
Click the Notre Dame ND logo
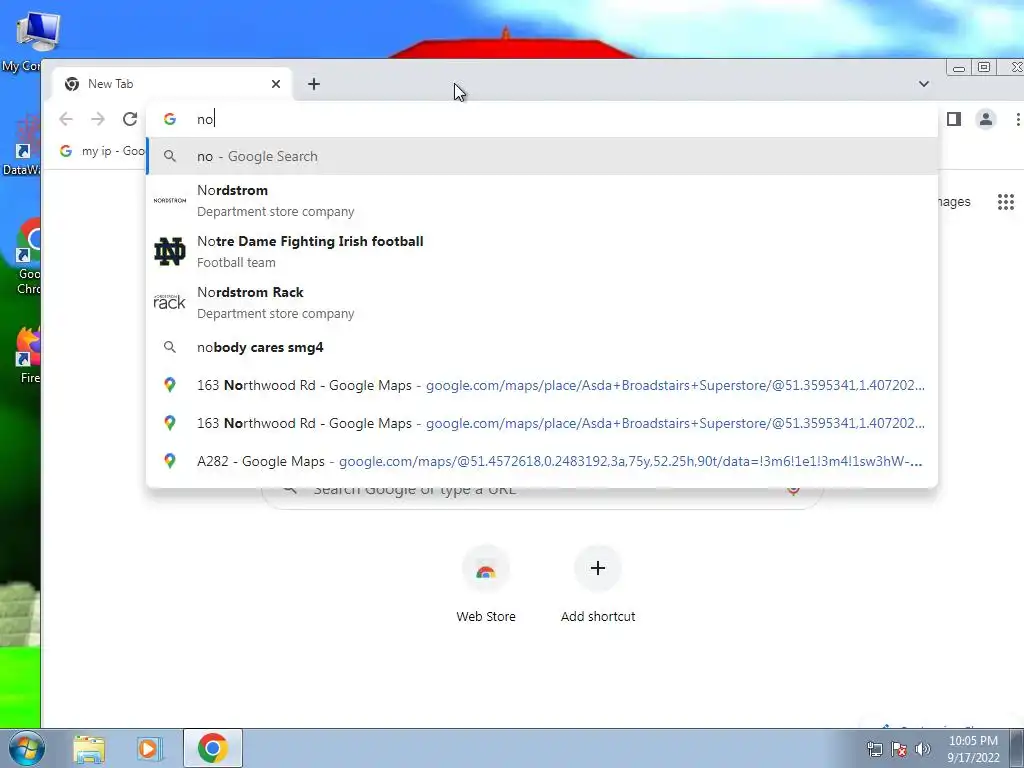170,251
